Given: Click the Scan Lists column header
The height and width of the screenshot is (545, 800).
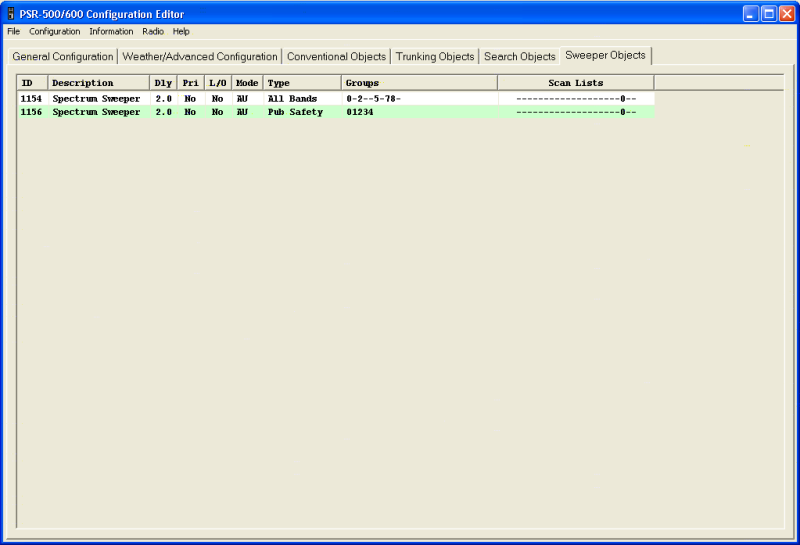Looking at the screenshot, I should [x=576, y=83].
